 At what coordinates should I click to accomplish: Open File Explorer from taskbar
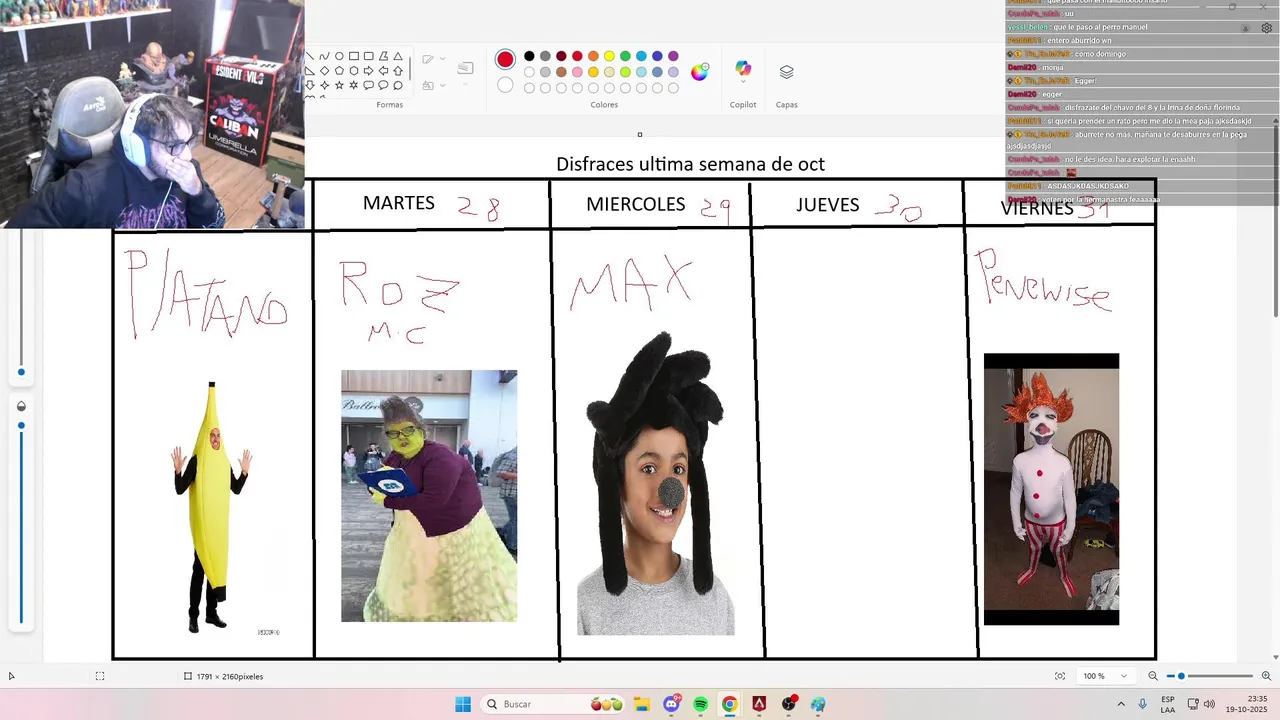coord(641,704)
